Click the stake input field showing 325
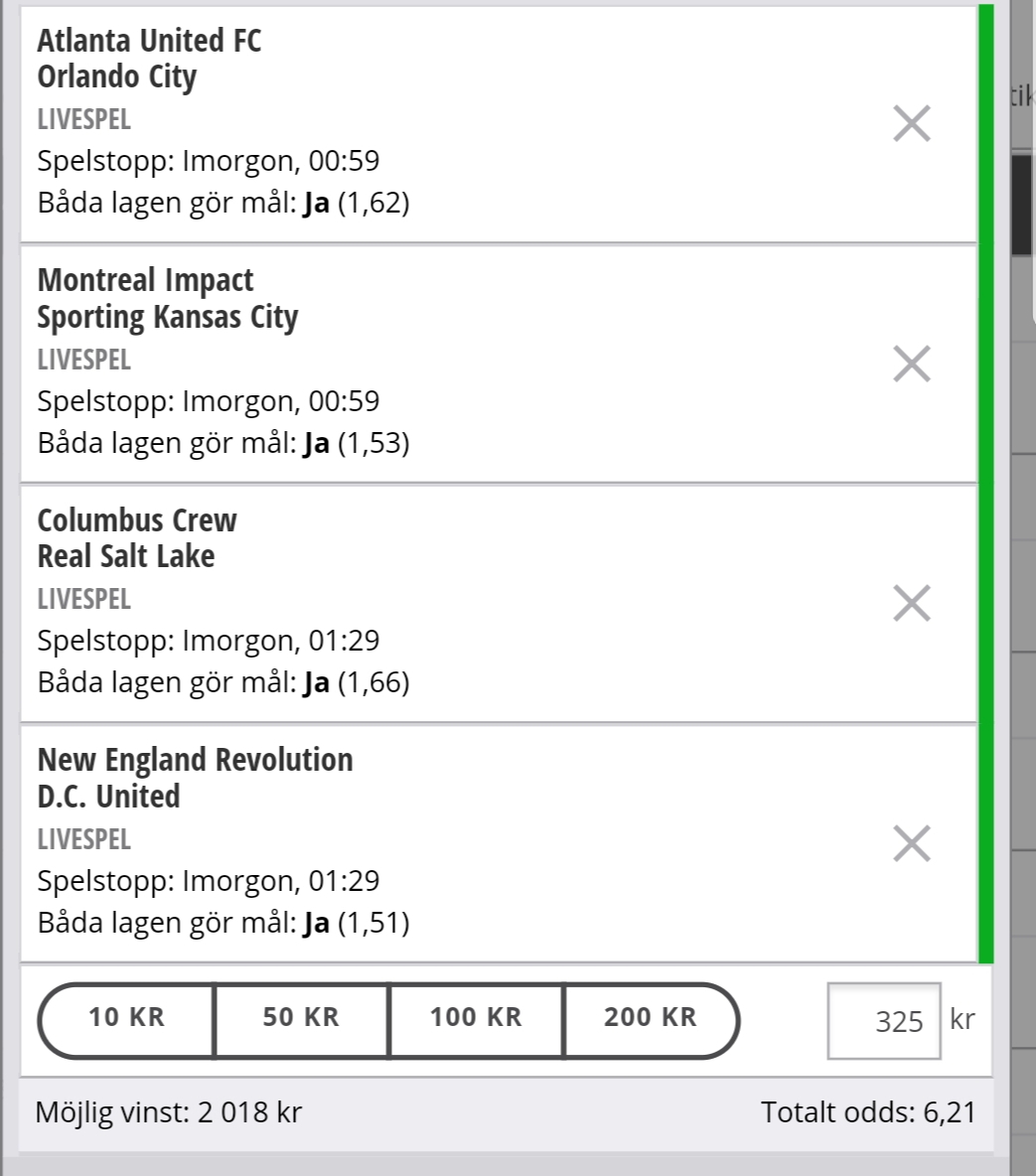Viewport: 1036px width, 1176px height. (x=884, y=1021)
